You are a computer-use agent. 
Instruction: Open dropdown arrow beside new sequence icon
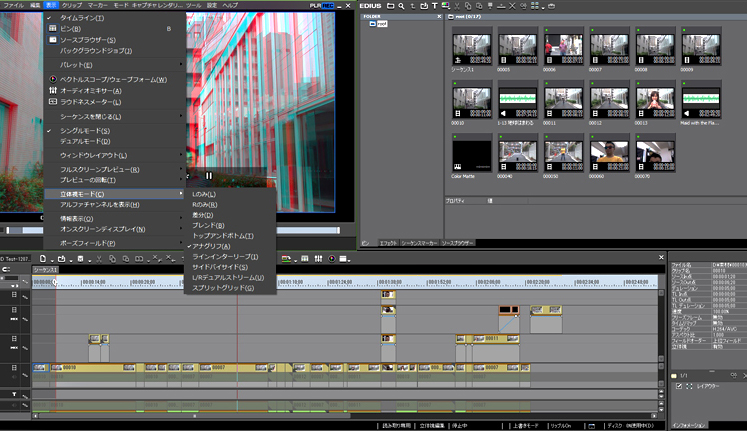tap(51, 260)
